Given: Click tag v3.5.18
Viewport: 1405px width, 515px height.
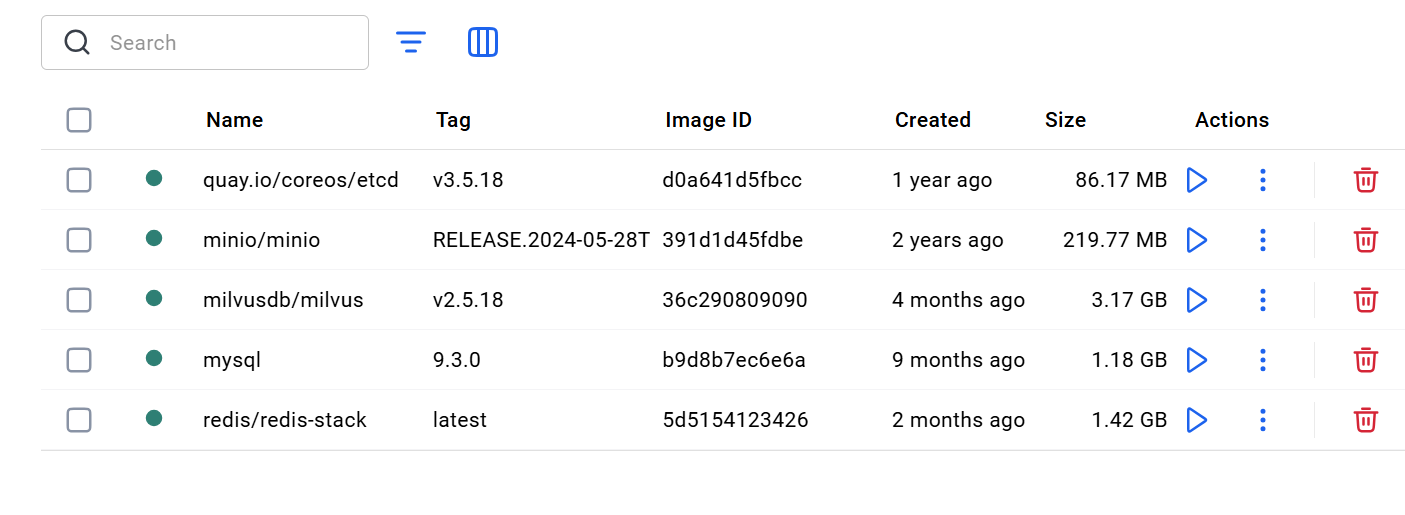Looking at the screenshot, I should 468,180.
